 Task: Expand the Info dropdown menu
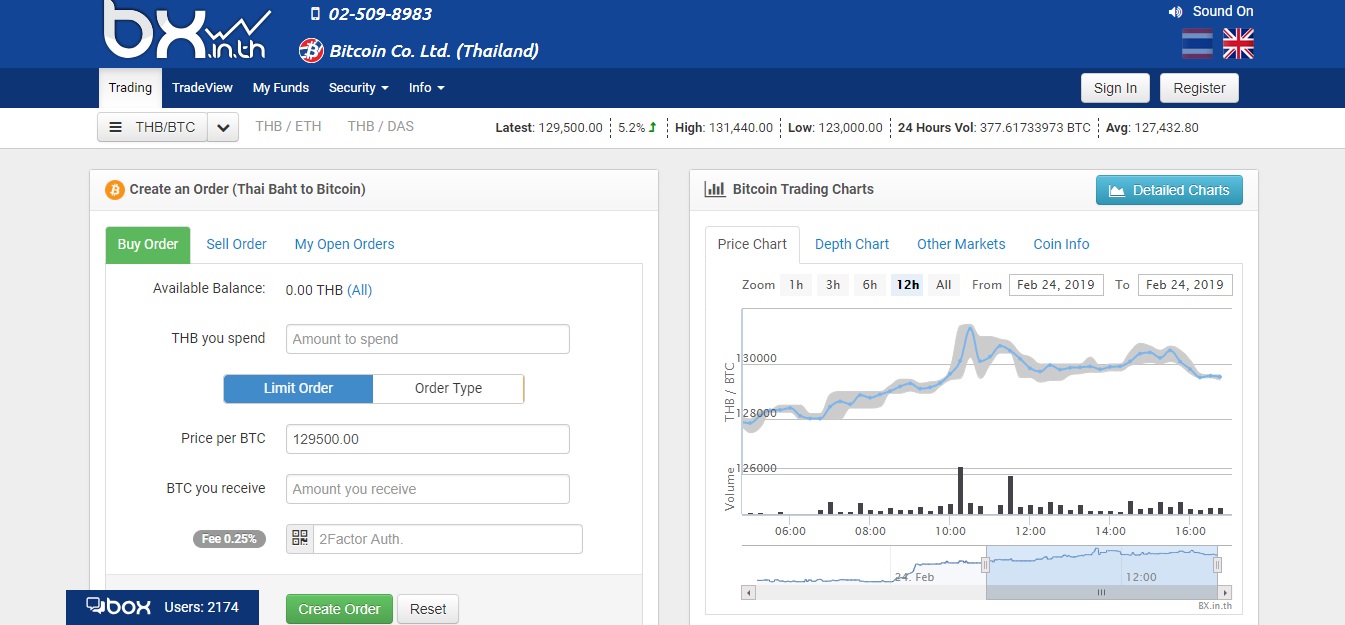[427, 88]
